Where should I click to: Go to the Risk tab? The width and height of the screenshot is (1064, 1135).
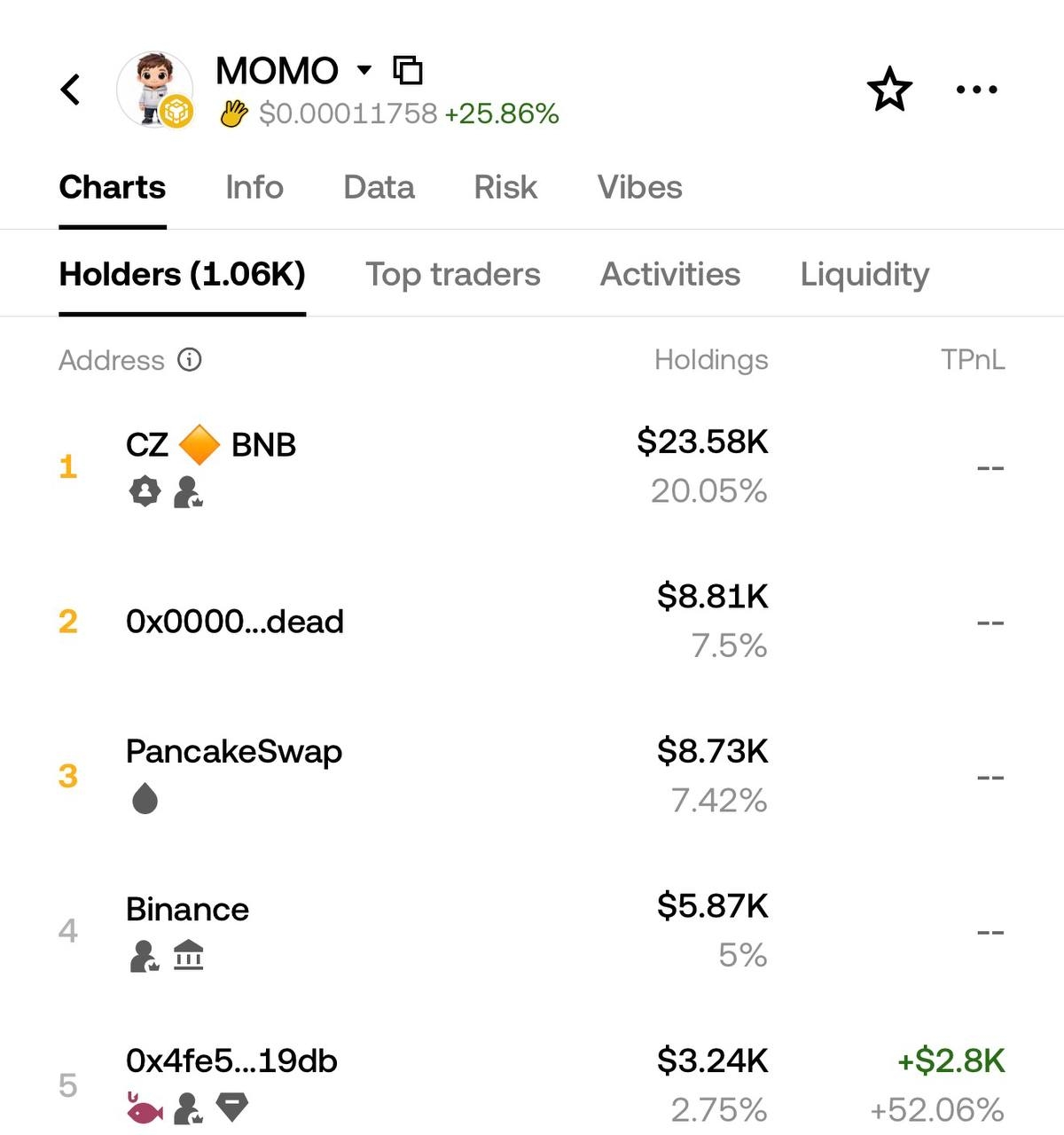[x=505, y=187]
